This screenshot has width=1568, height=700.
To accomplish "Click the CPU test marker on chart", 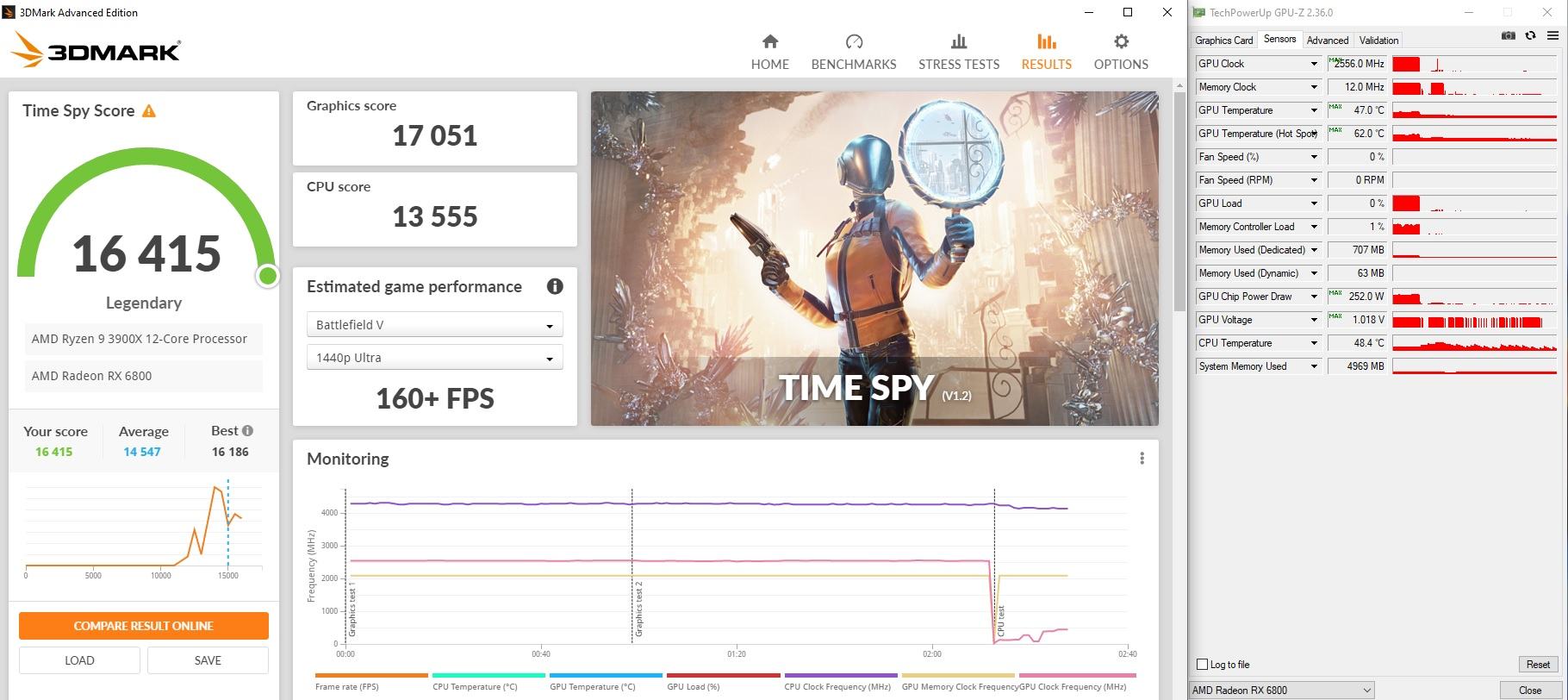I will [x=999, y=621].
